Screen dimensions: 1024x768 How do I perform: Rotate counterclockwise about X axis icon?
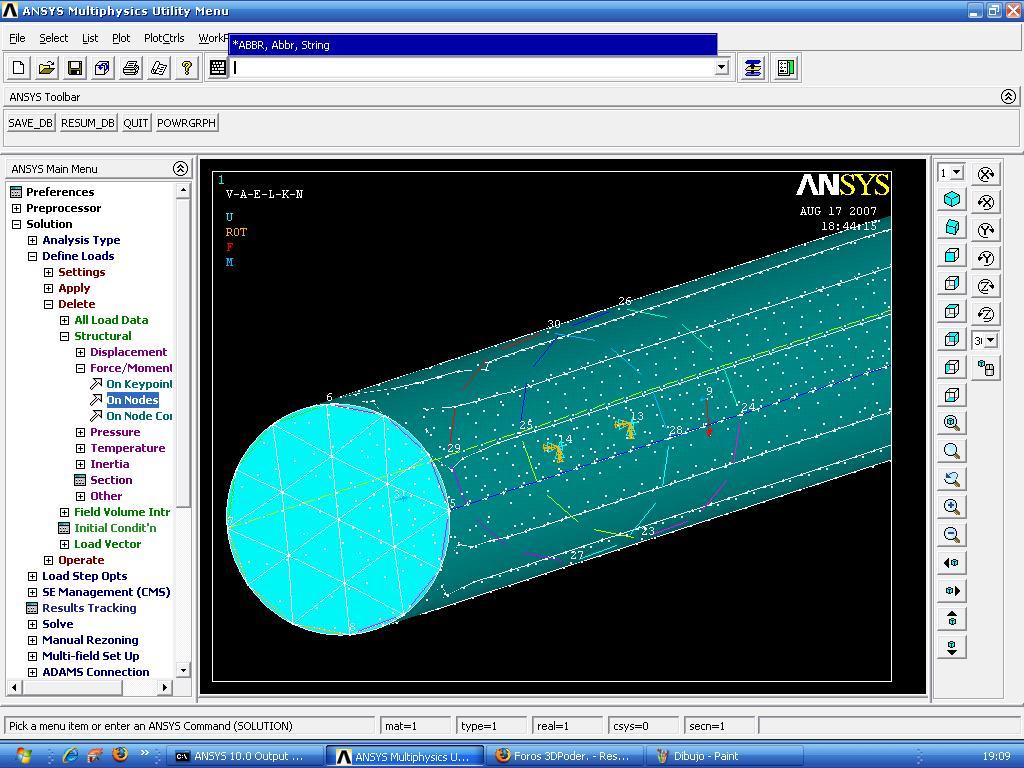pos(985,202)
